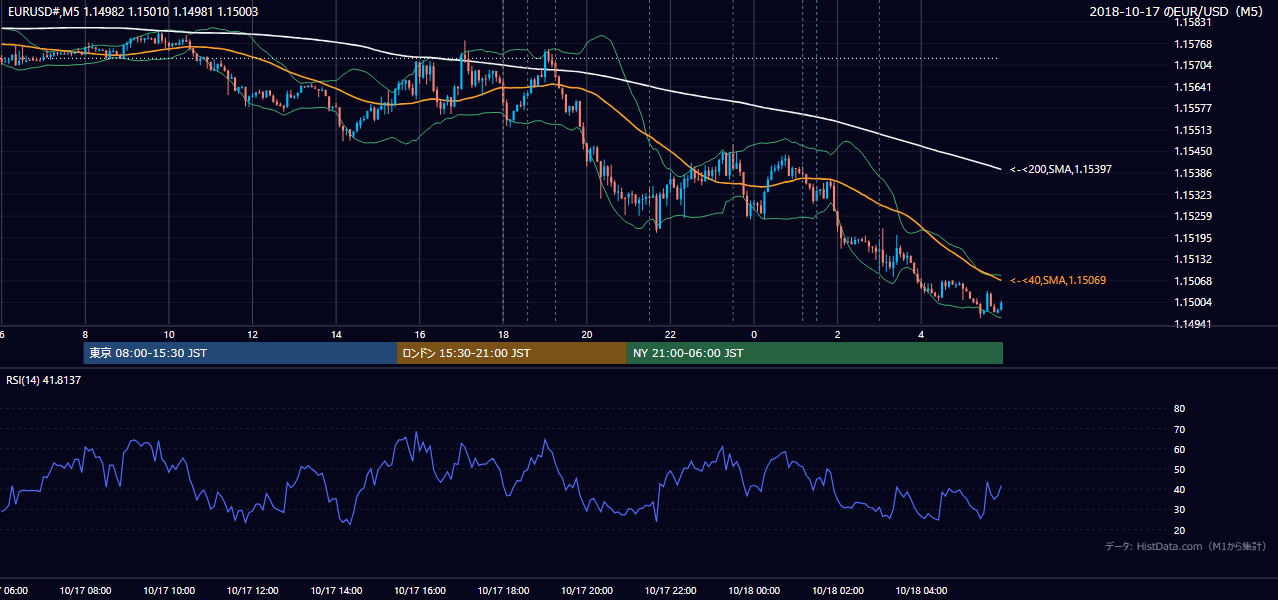Click the 1.15641 price axis label
Image resolution: width=1278 pixels, height=600 pixels.
point(1192,87)
